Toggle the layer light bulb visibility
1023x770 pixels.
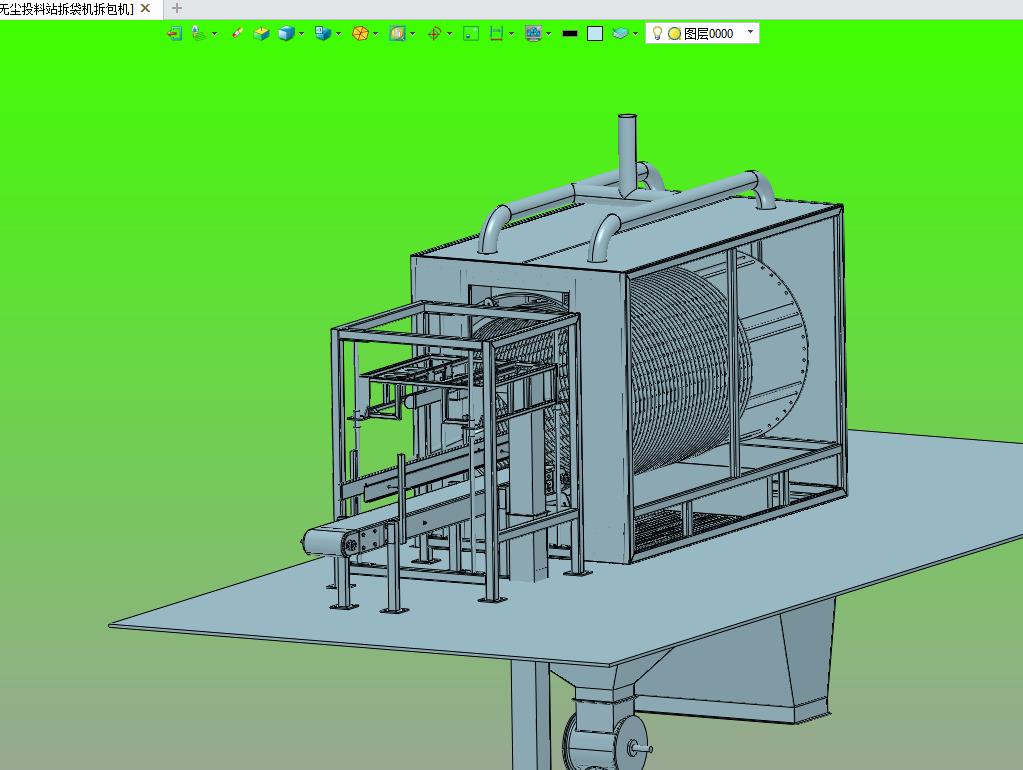[657, 33]
